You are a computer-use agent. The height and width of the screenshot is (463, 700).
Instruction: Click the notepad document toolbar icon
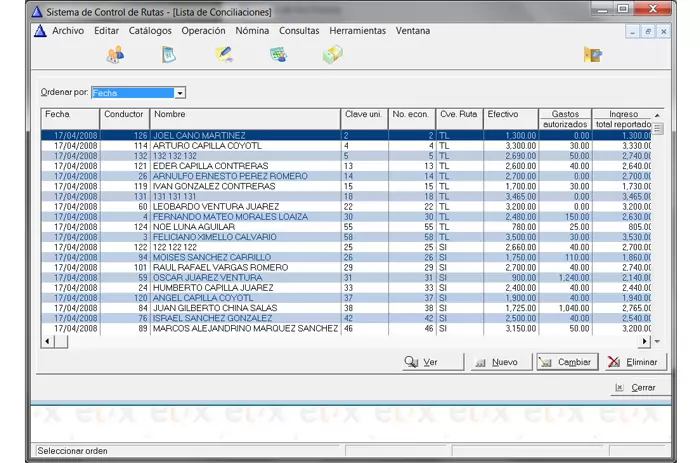point(168,55)
